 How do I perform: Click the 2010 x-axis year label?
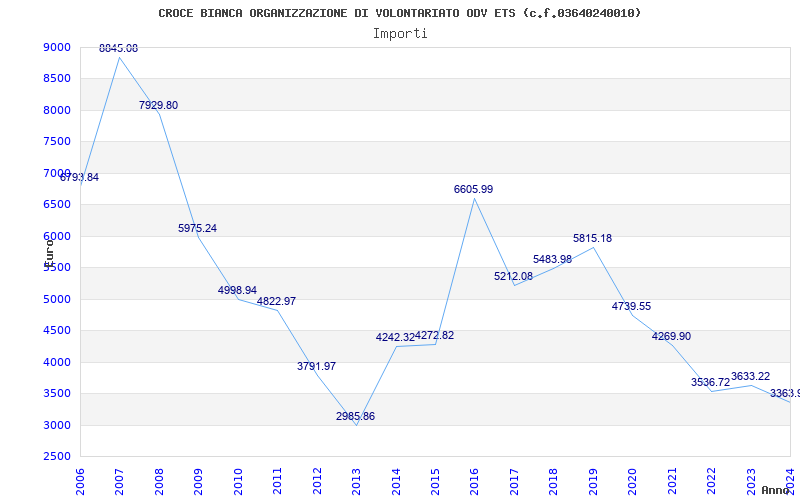coord(238,481)
